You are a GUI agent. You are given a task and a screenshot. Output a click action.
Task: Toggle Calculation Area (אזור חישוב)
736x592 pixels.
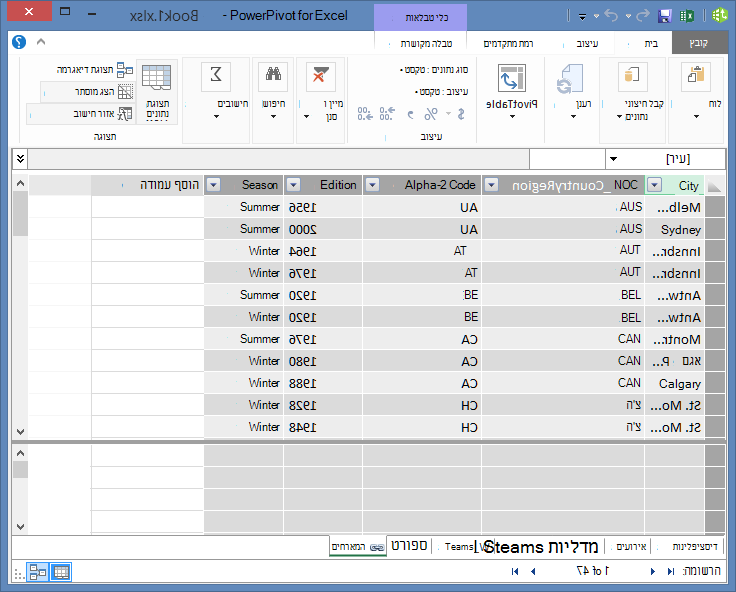point(81,114)
